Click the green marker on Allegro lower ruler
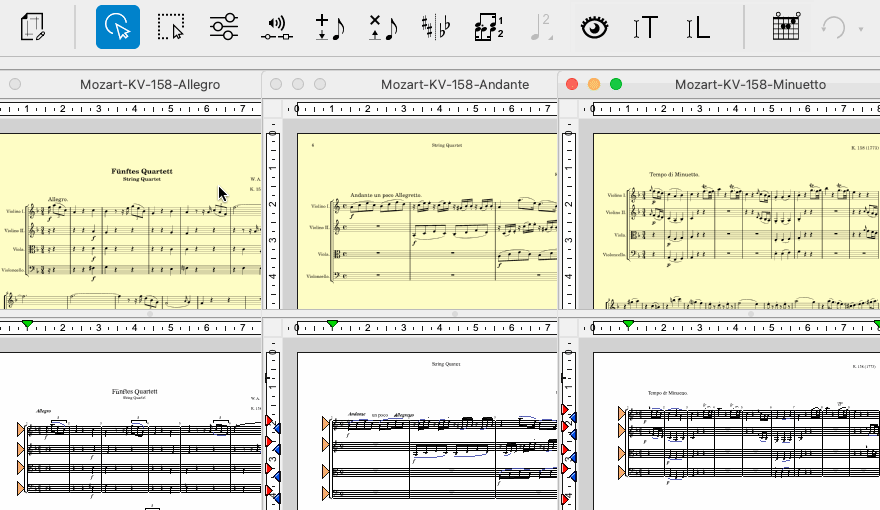 pyautogui.click(x=28, y=324)
